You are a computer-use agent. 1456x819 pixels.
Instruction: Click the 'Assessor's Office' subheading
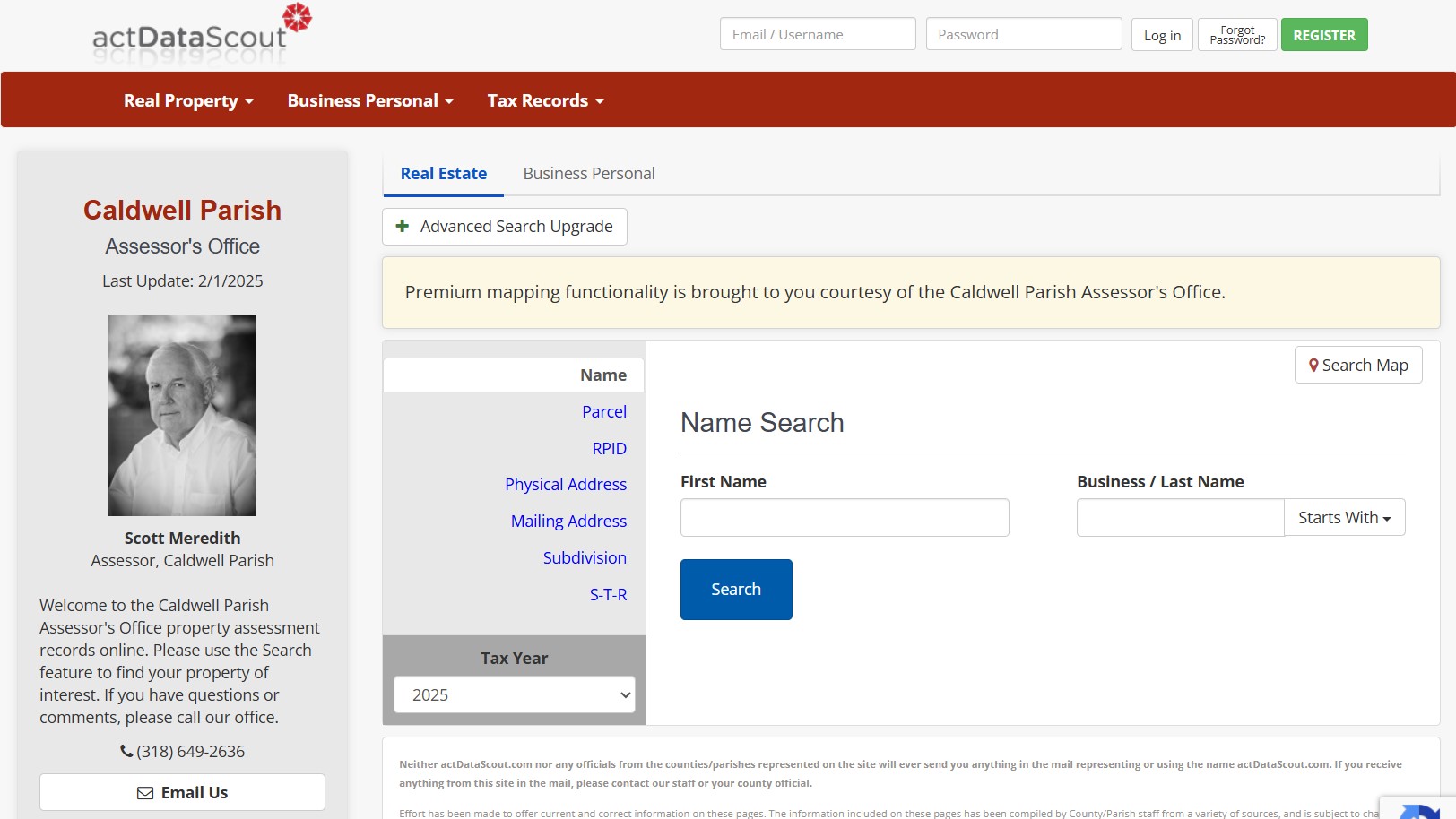[182, 246]
